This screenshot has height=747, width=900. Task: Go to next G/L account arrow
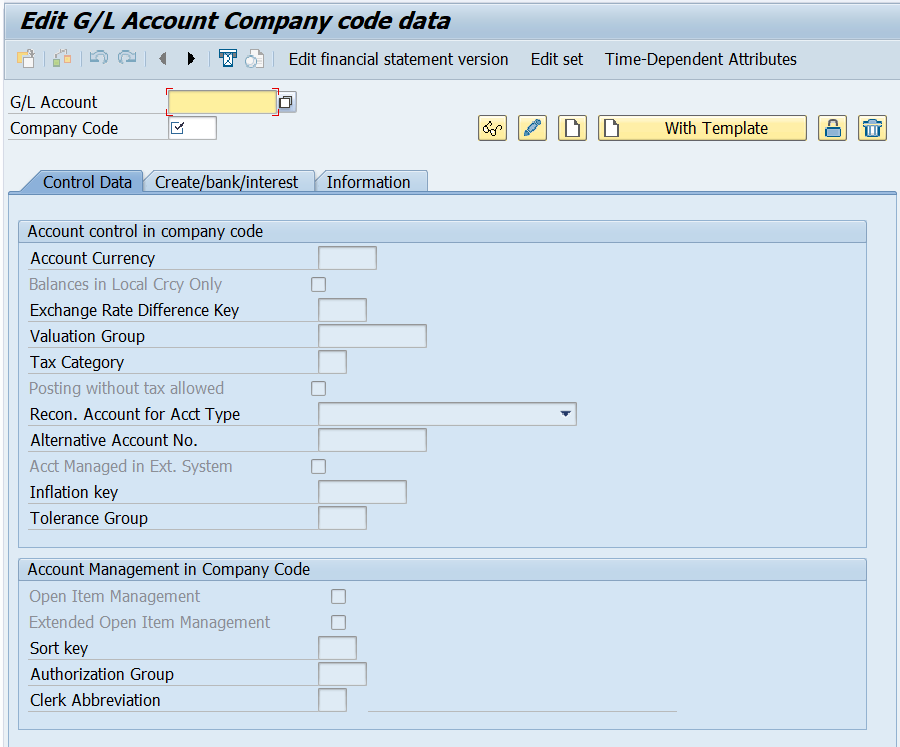[191, 59]
